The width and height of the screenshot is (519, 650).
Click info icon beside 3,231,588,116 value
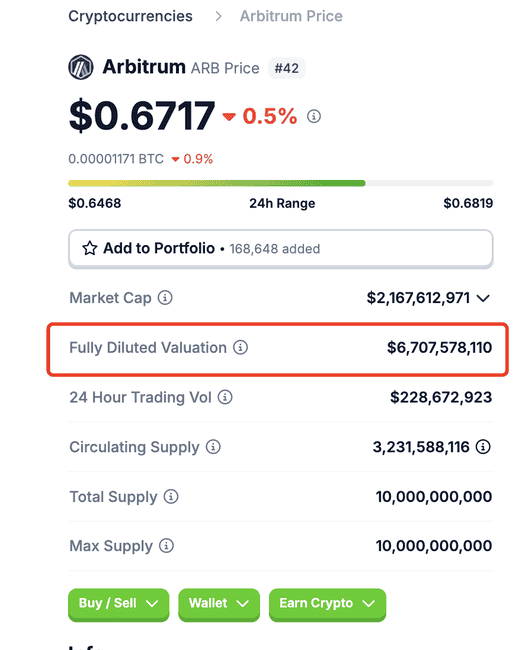click(x=483, y=447)
